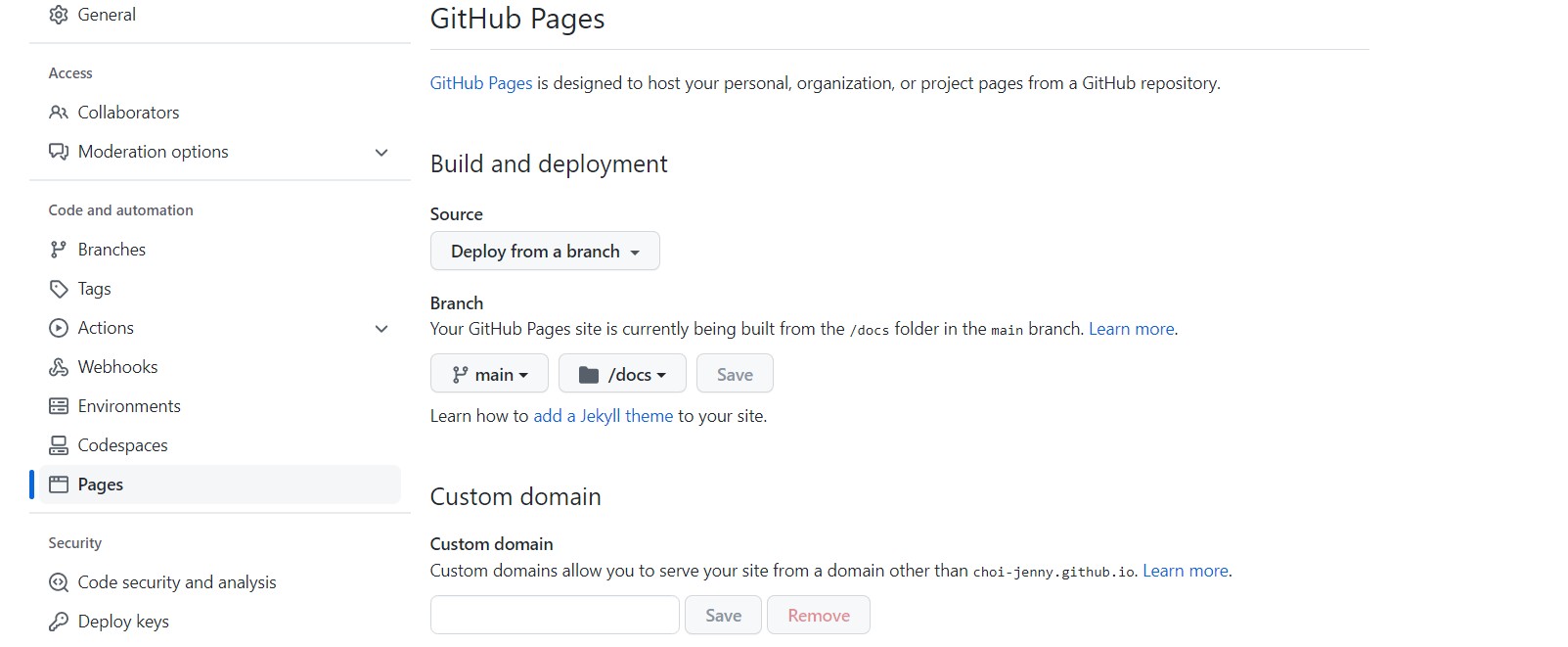1568x647 pixels.
Task: Open the Deploy from a branch dropdown
Action: pyautogui.click(x=545, y=251)
